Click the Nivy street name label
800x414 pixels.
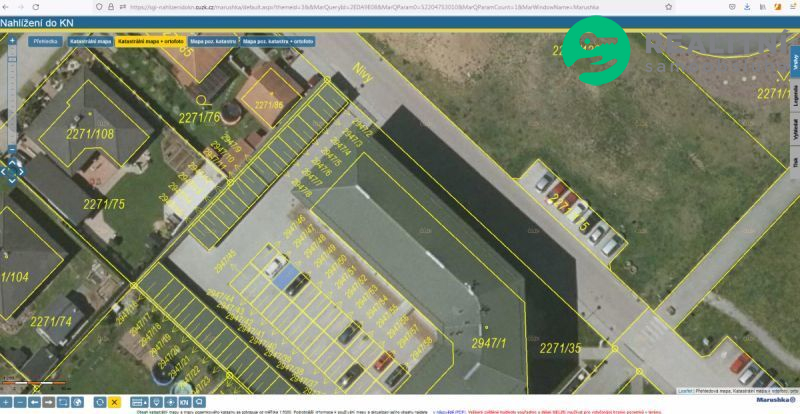click(x=363, y=73)
